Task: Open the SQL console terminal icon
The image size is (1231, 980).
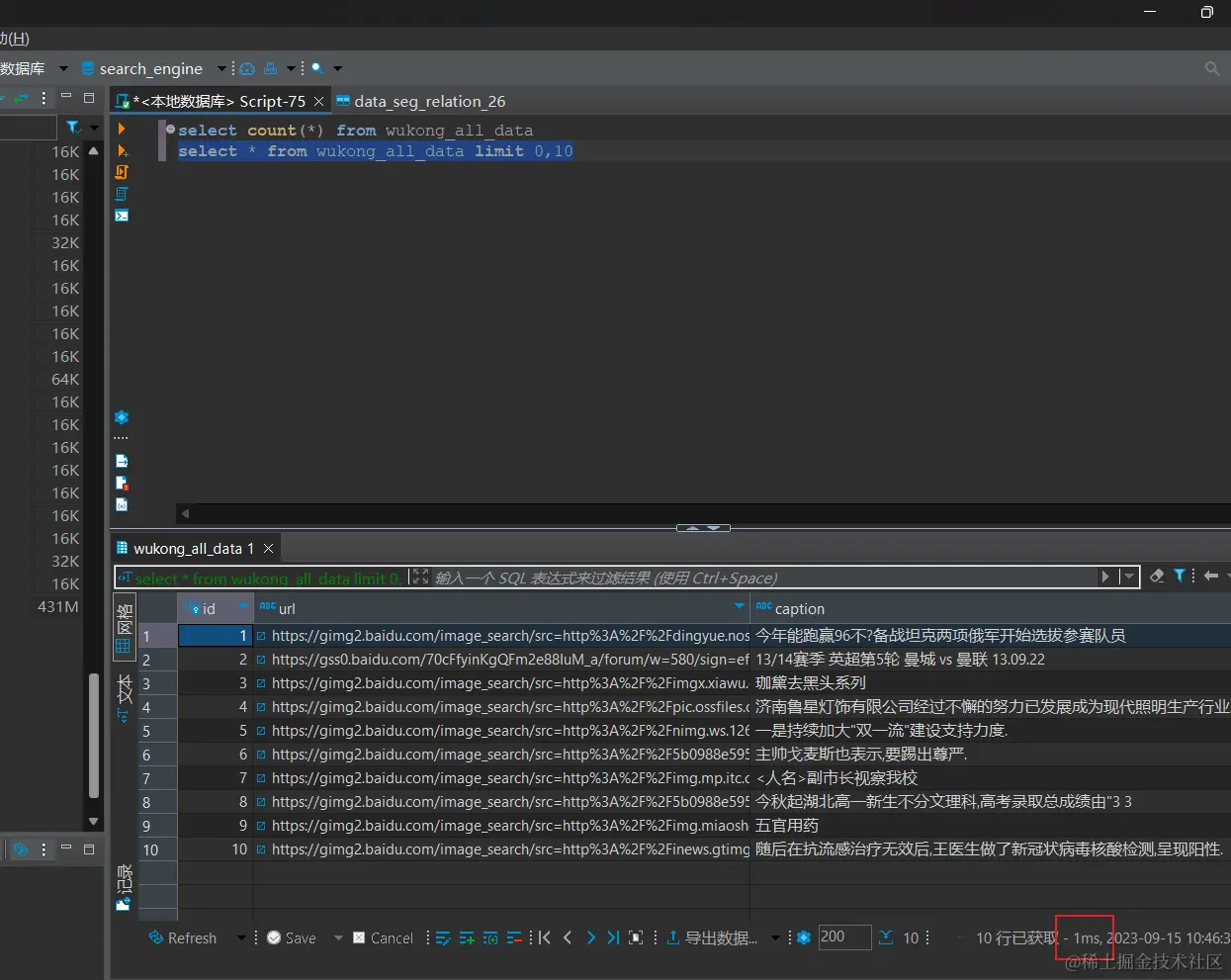Action: tap(122, 216)
